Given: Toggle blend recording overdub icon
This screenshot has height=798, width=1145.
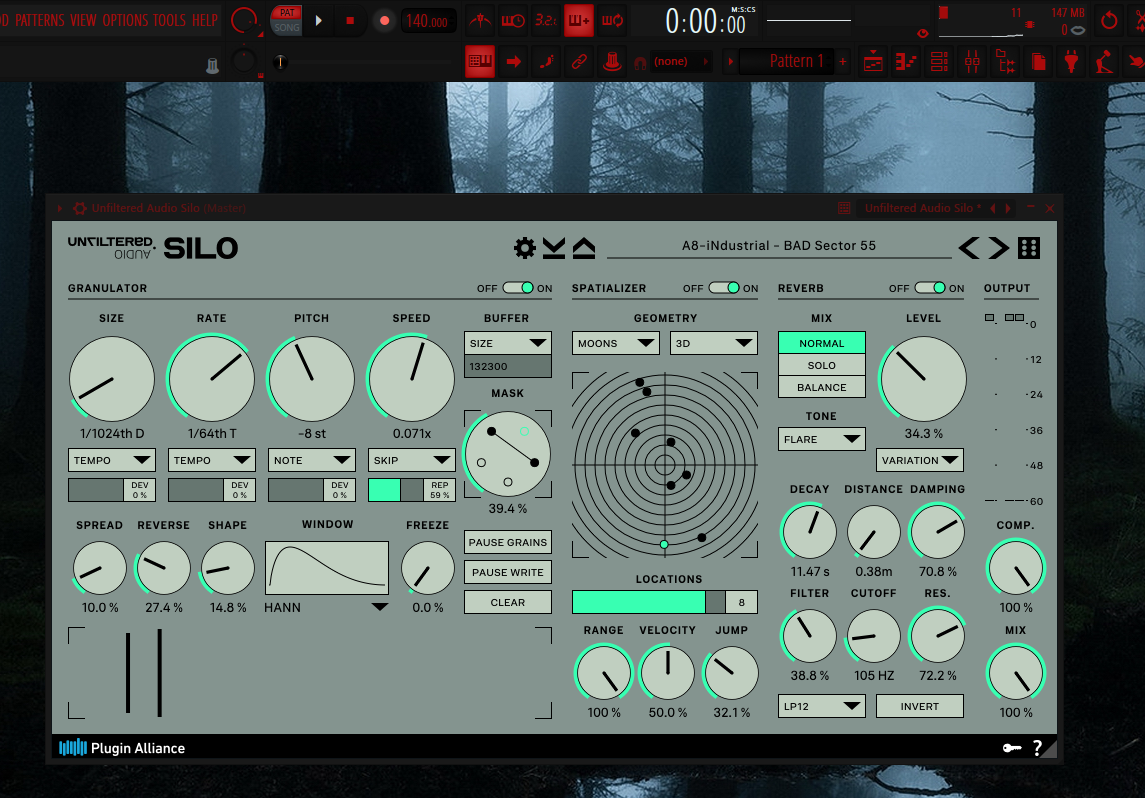Looking at the screenshot, I should (578, 20).
